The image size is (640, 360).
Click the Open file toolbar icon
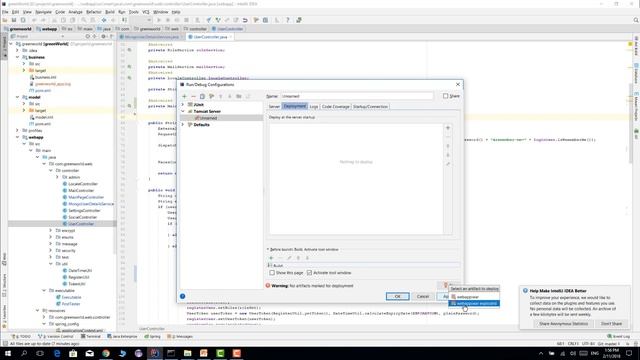pos(5,20)
